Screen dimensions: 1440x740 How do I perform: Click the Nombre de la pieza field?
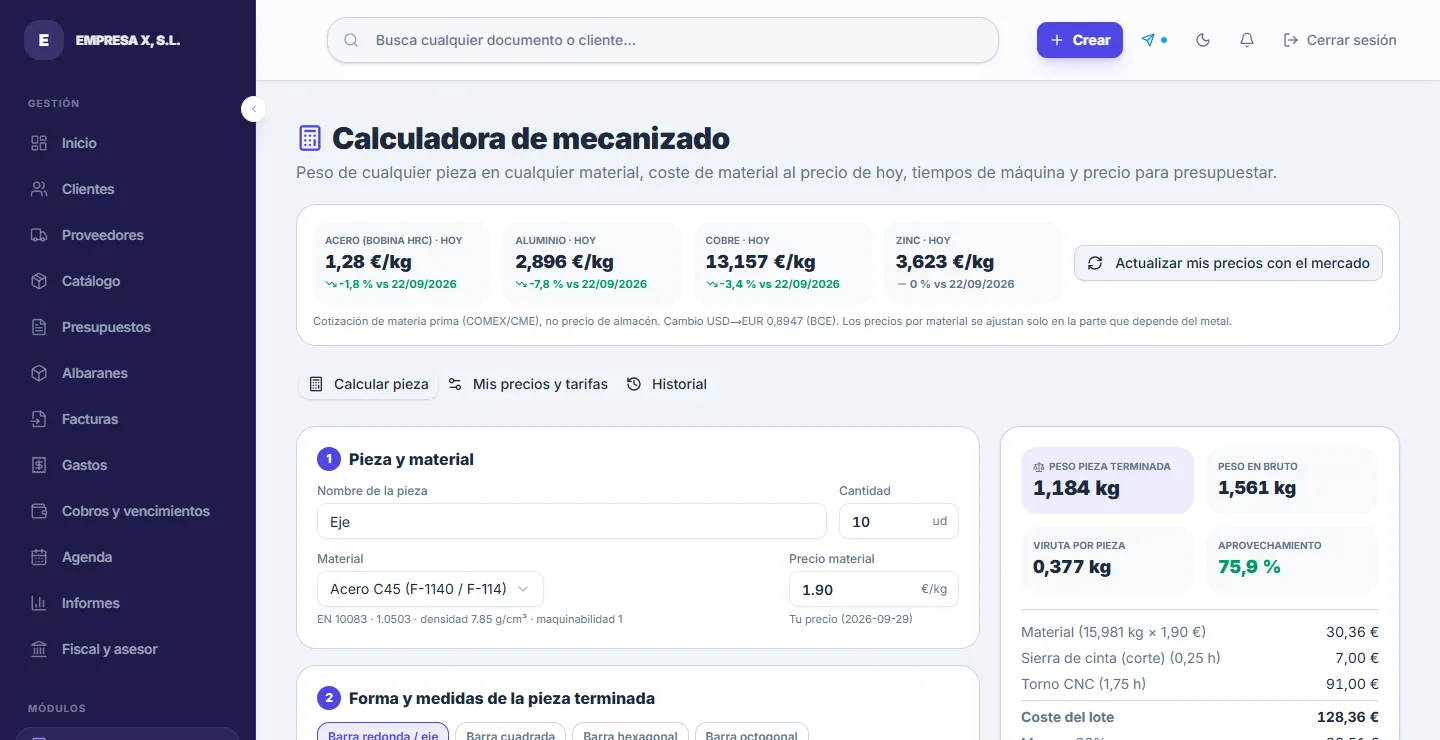pyautogui.click(x=572, y=521)
